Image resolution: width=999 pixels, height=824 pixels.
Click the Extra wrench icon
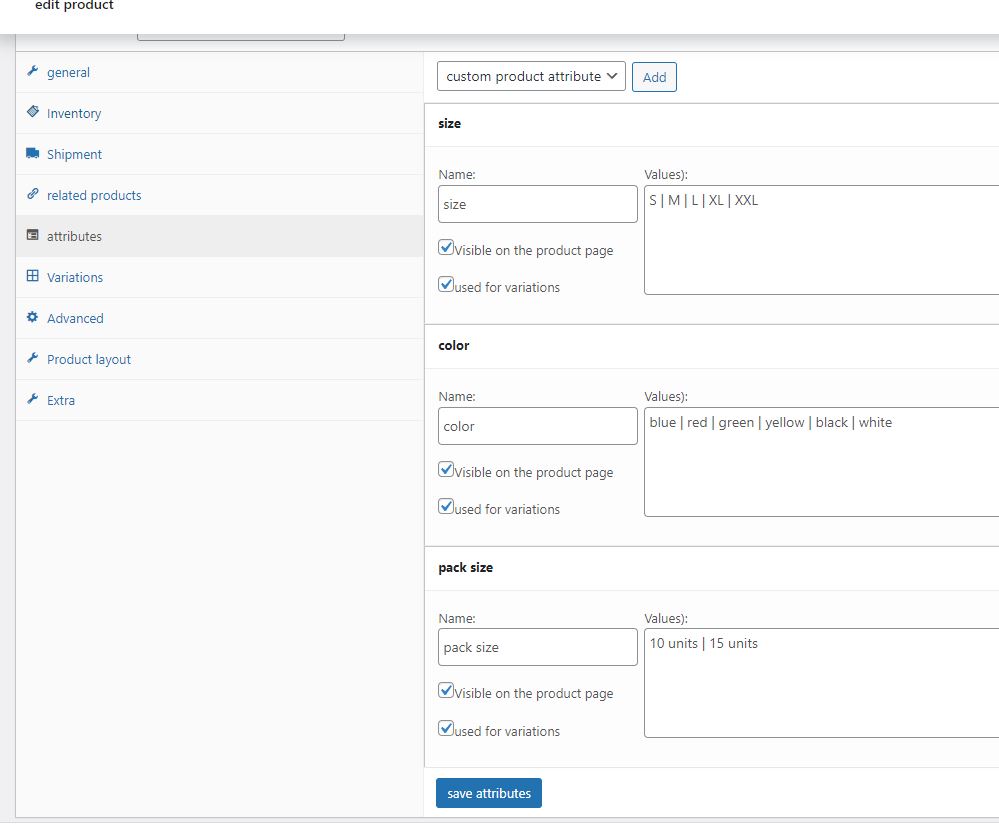tap(32, 399)
